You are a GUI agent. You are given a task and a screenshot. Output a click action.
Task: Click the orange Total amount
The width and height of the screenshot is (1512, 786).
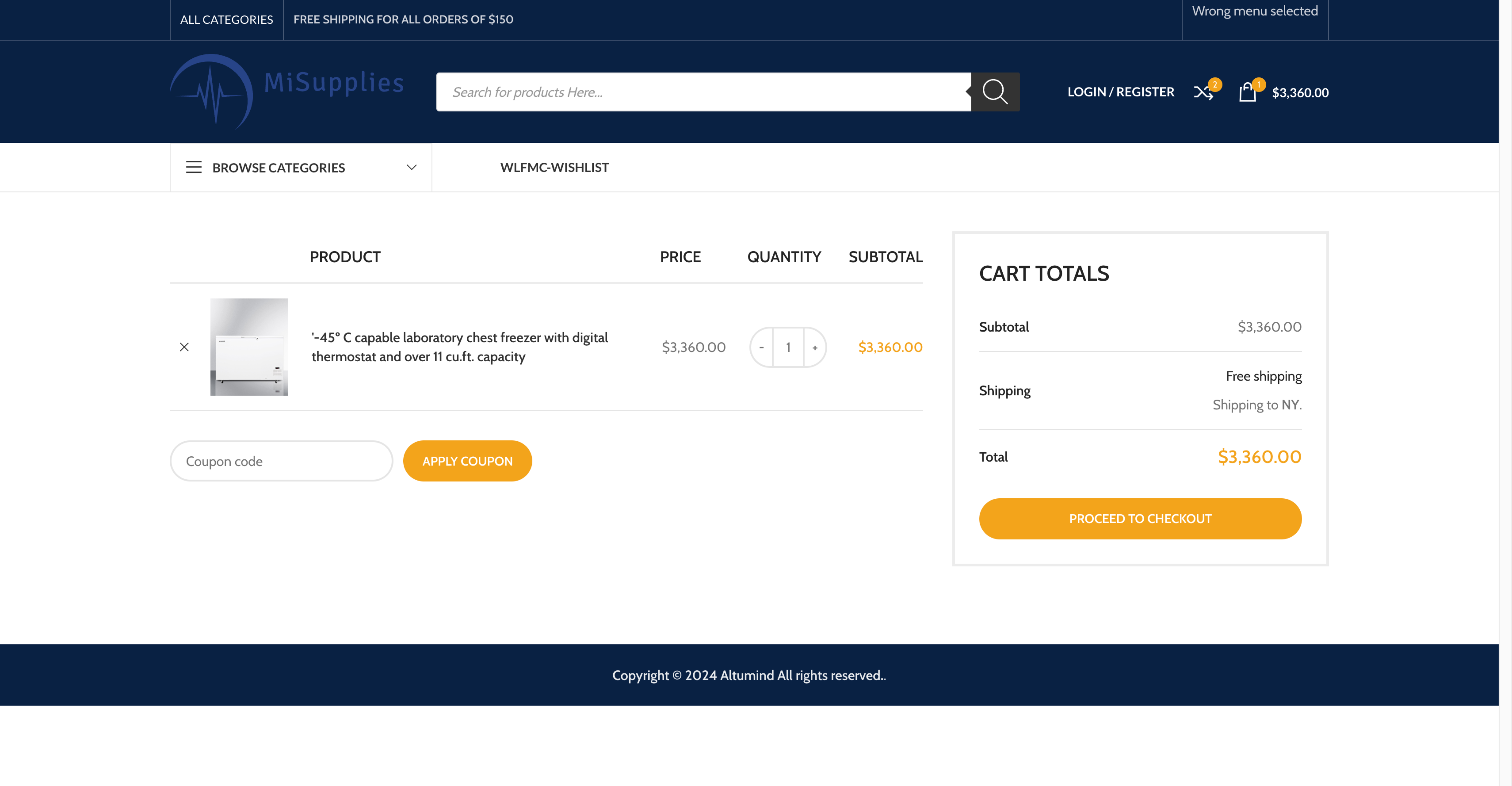(x=1260, y=457)
